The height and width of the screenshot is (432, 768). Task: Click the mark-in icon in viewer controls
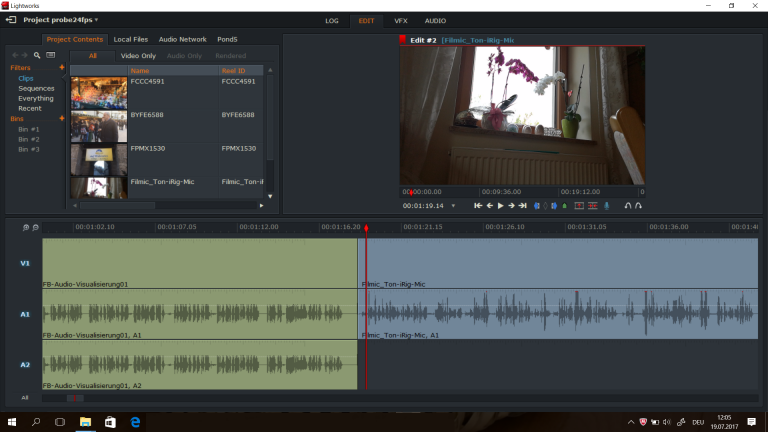click(x=536, y=205)
